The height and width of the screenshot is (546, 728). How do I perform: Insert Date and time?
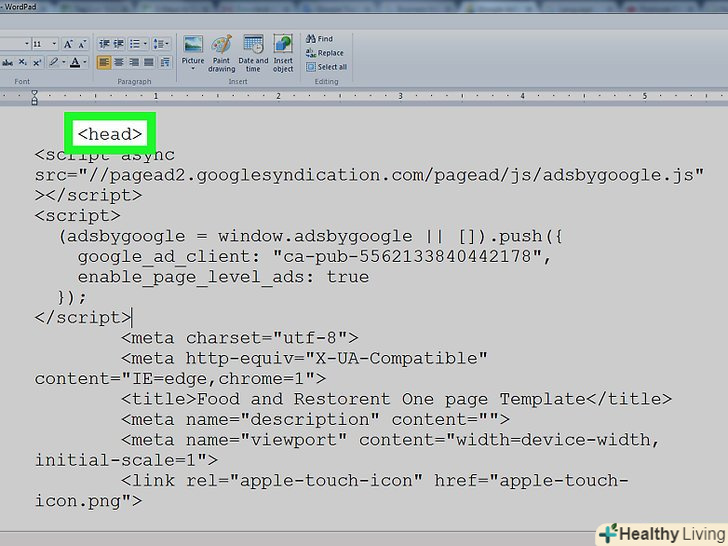coord(253,53)
